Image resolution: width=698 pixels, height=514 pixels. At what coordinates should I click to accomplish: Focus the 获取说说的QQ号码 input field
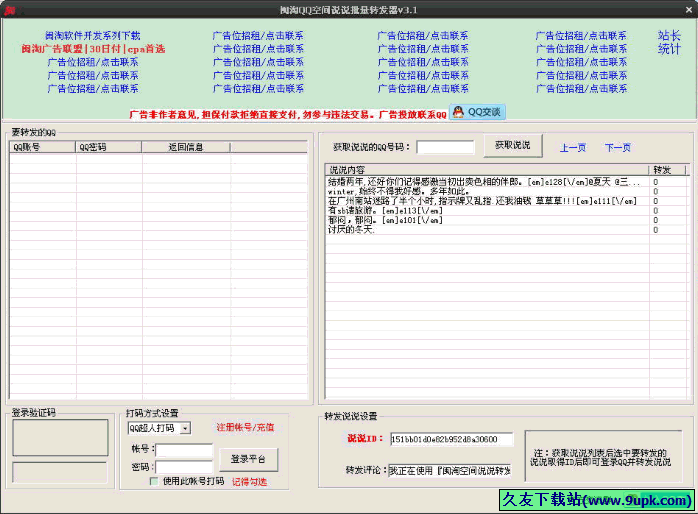click(445, 147)
